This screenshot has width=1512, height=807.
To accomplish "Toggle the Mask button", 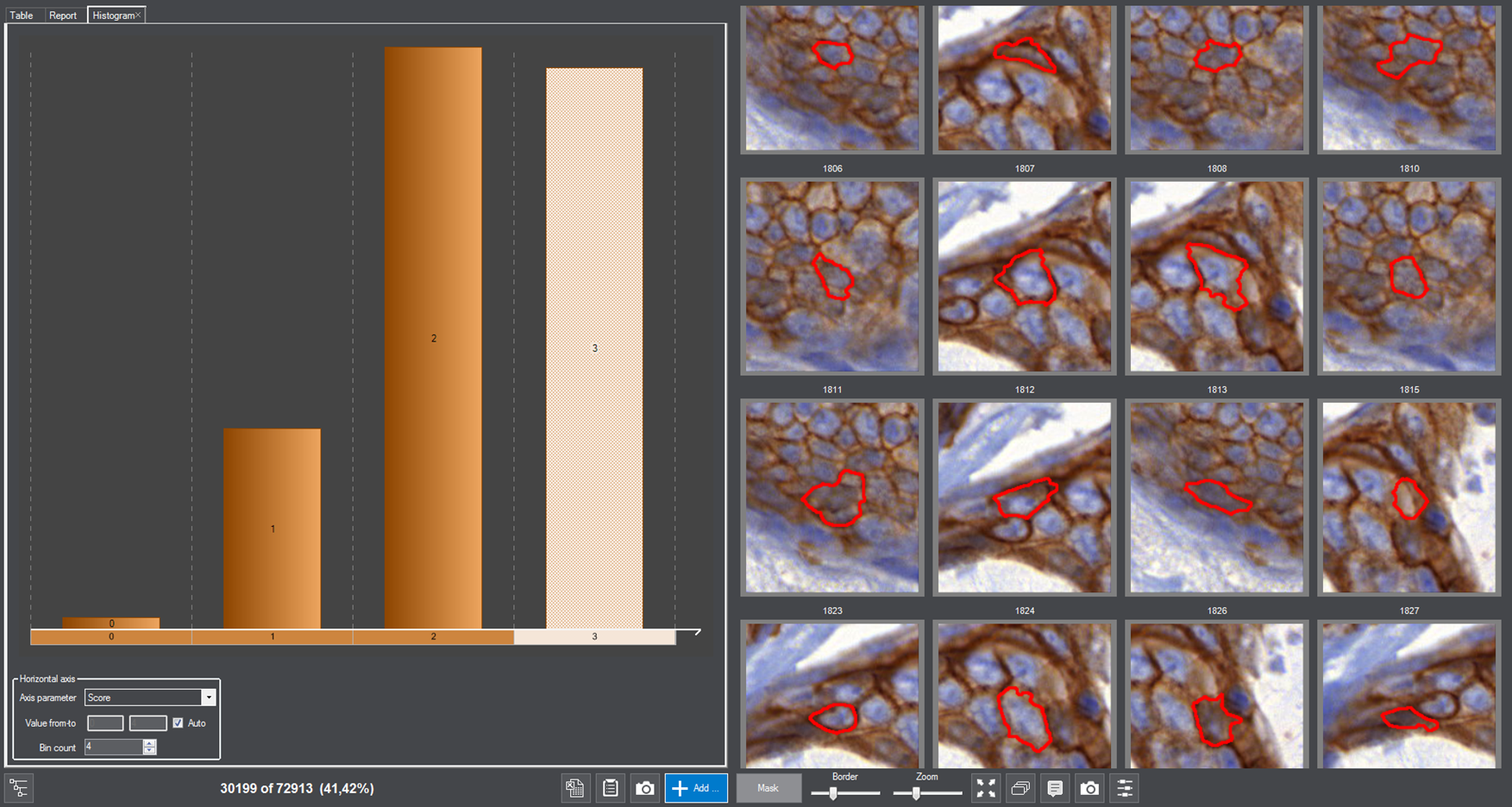I will tap(768, 788).
